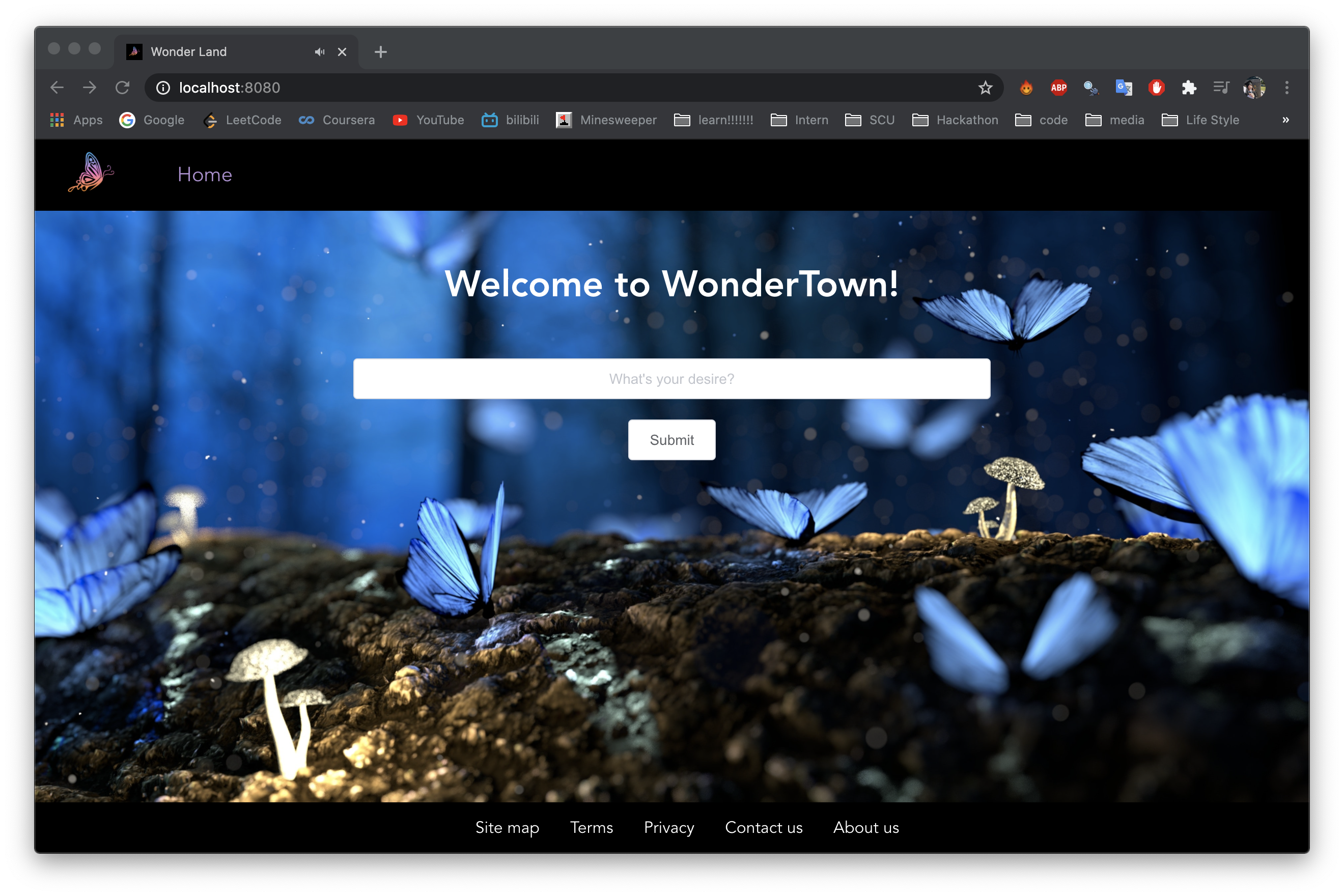View site information icon
1344x896 pixels.
pos(163,88)
